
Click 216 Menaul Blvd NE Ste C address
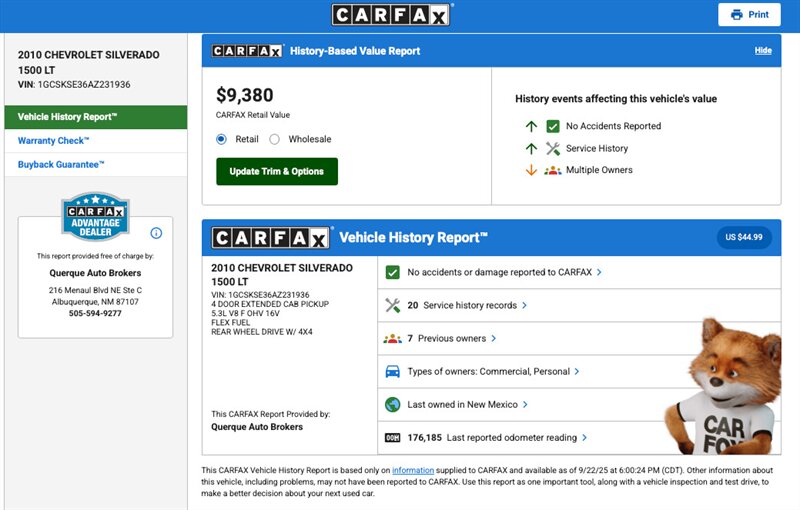click(95, 290)
